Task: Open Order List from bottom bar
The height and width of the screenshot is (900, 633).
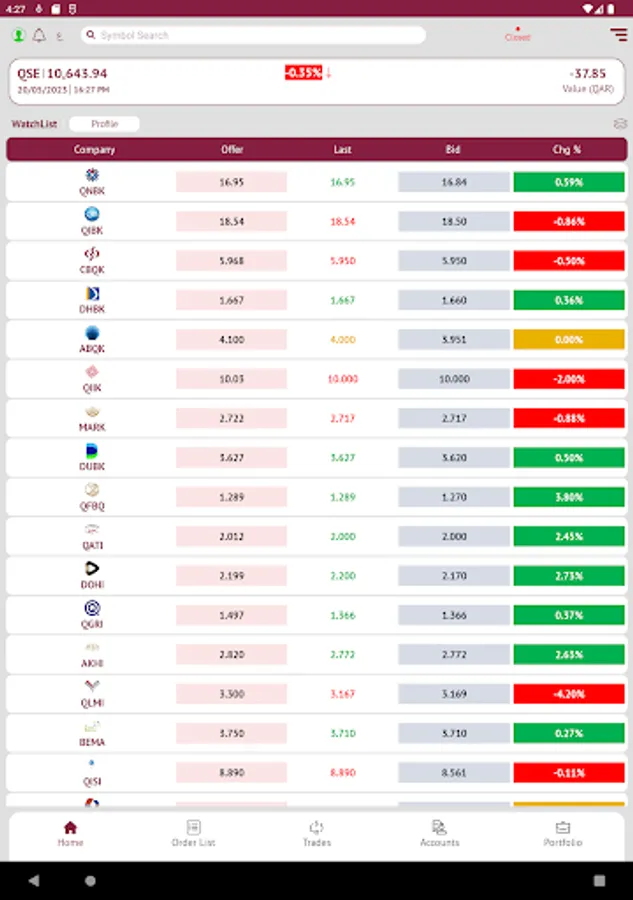Action: (193, 833)
